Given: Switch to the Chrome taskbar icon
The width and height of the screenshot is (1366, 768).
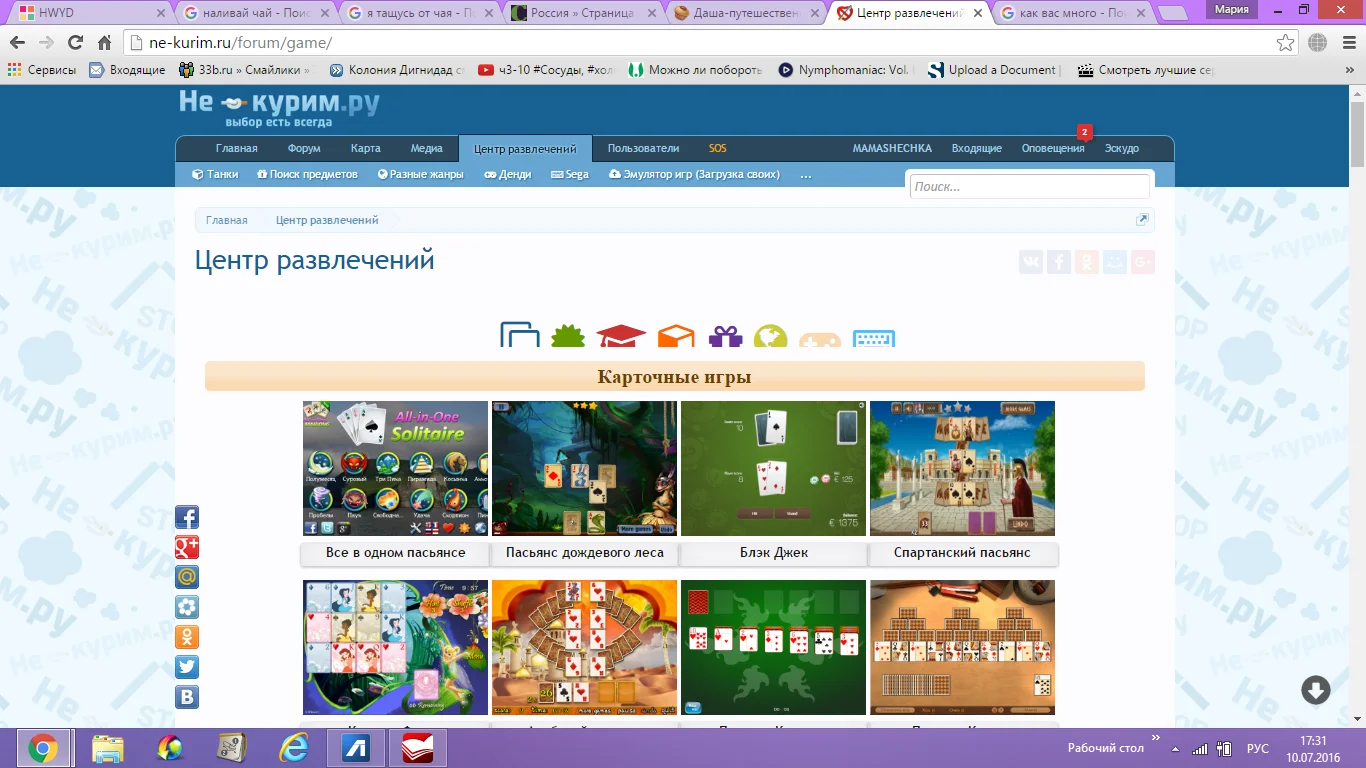Looking at the screenshot, I should pyautogui.click(x=42, y=748).
